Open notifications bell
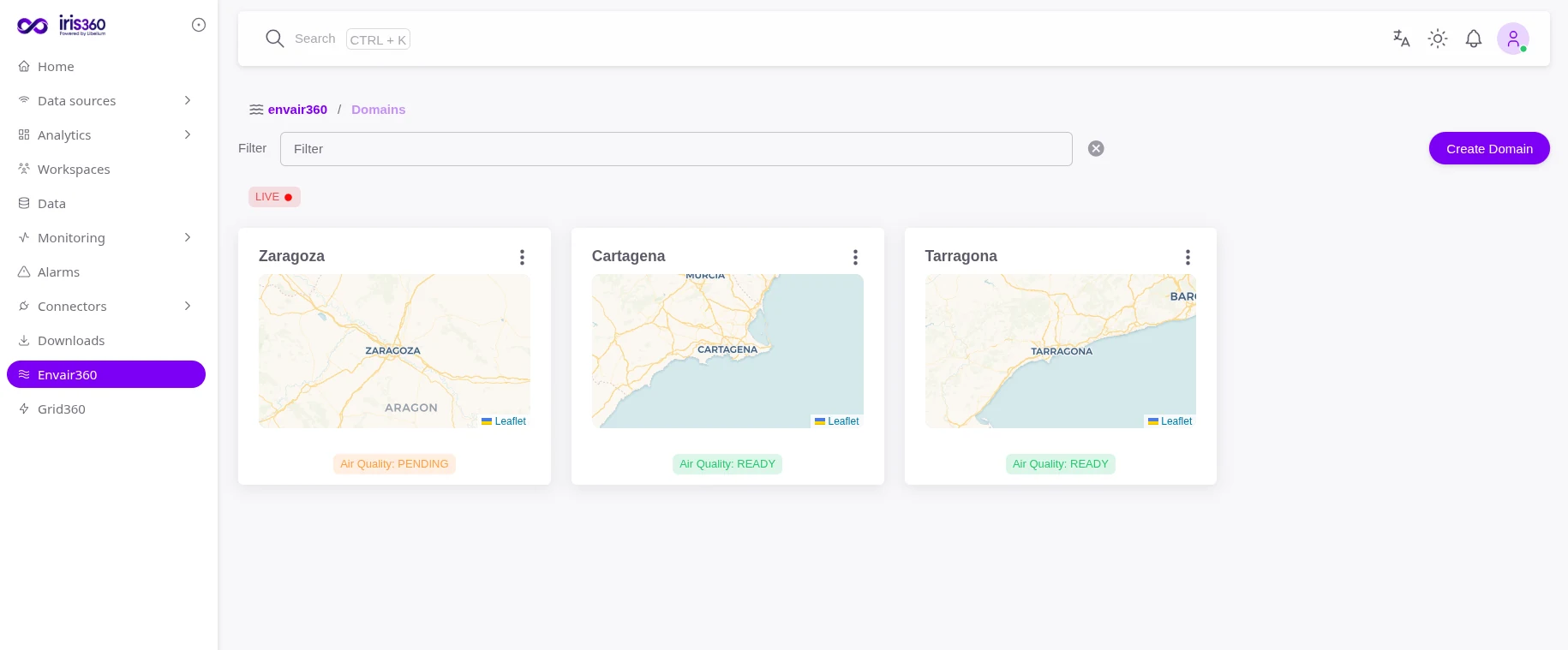 (x=1474, y=39)
